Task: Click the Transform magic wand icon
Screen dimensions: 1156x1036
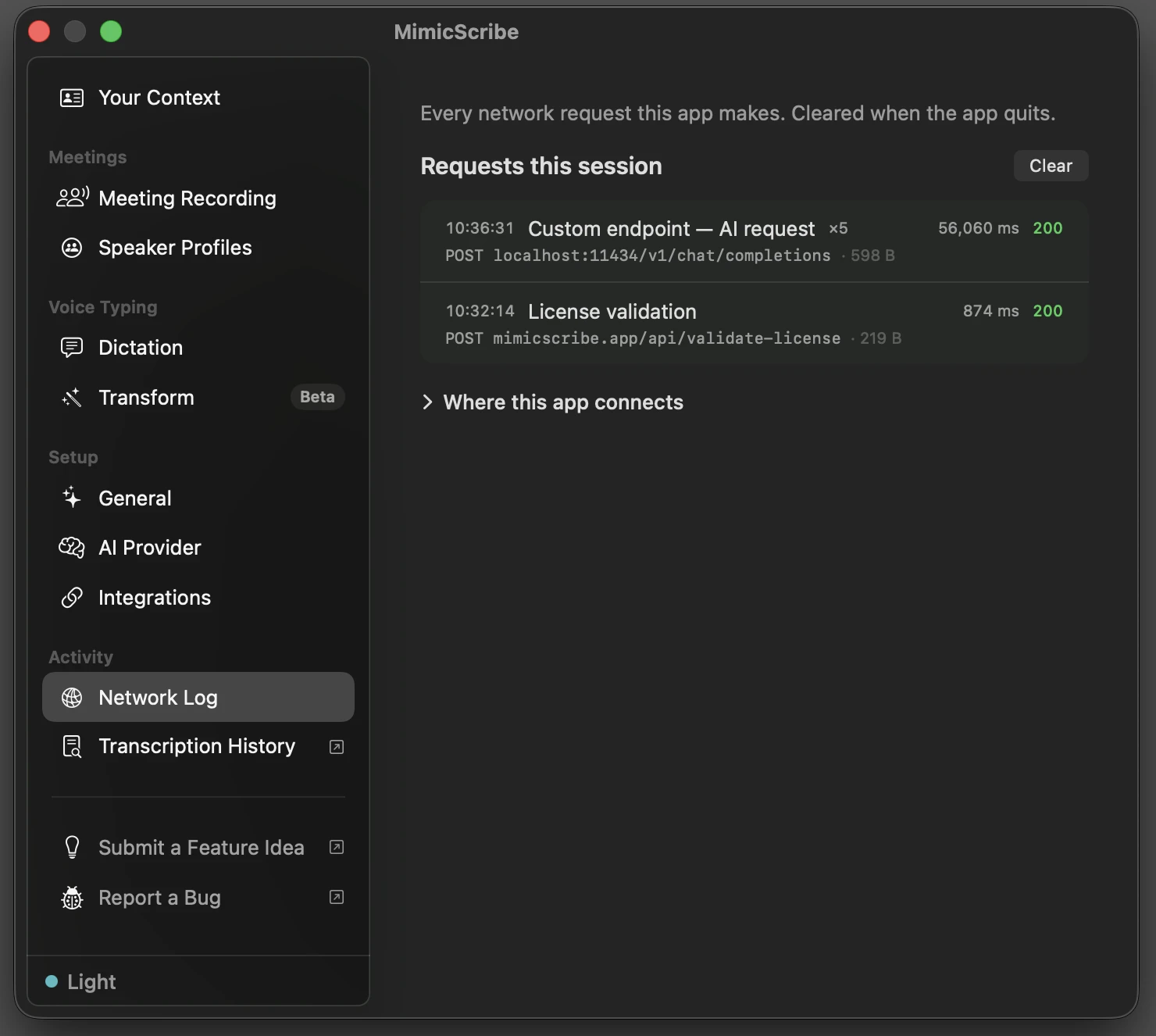Action: tap(72, 398)
